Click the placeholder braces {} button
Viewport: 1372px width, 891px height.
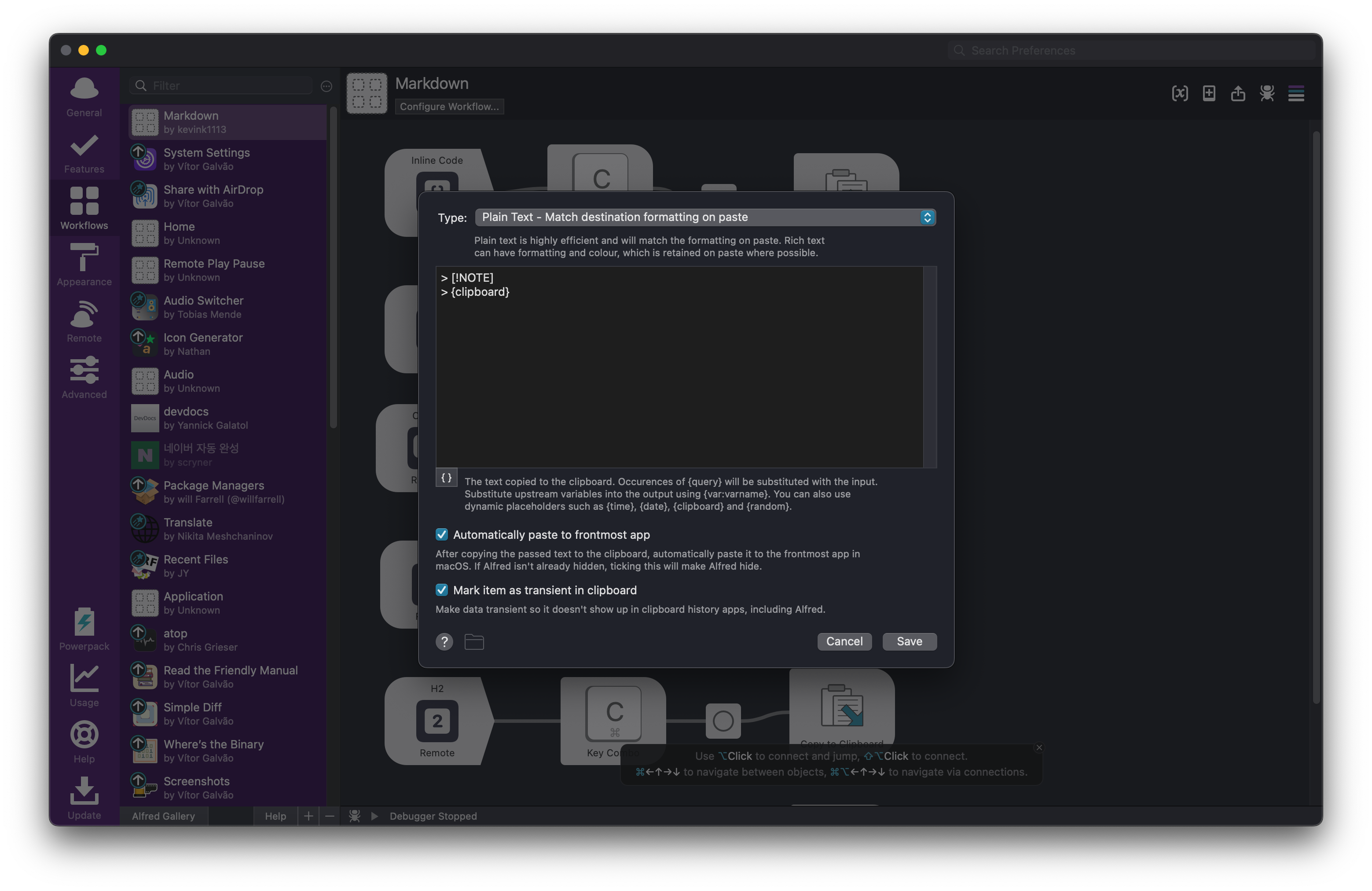tap(446, 478)
